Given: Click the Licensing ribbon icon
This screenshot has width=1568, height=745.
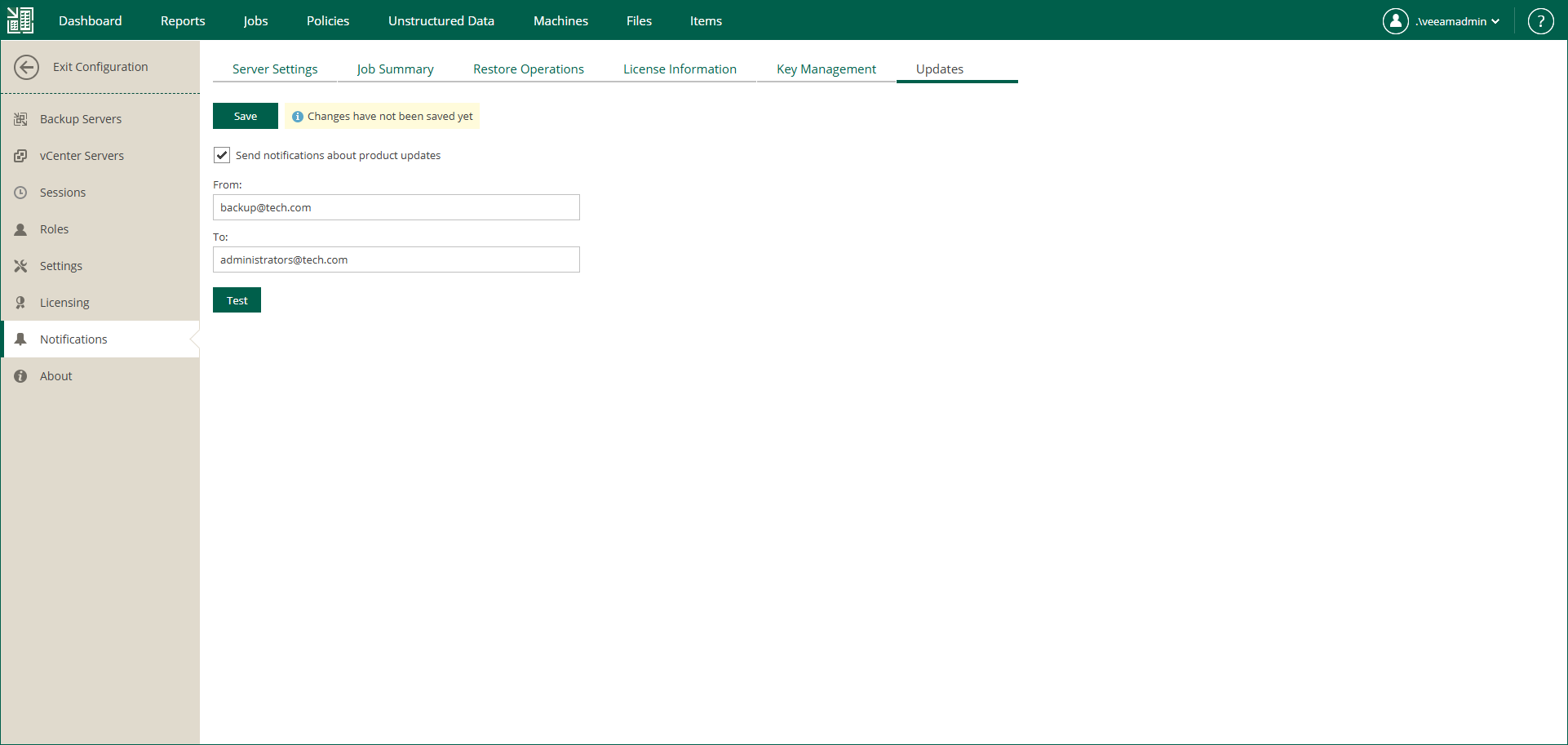Looking at the screenshot, I should (20, 303).
